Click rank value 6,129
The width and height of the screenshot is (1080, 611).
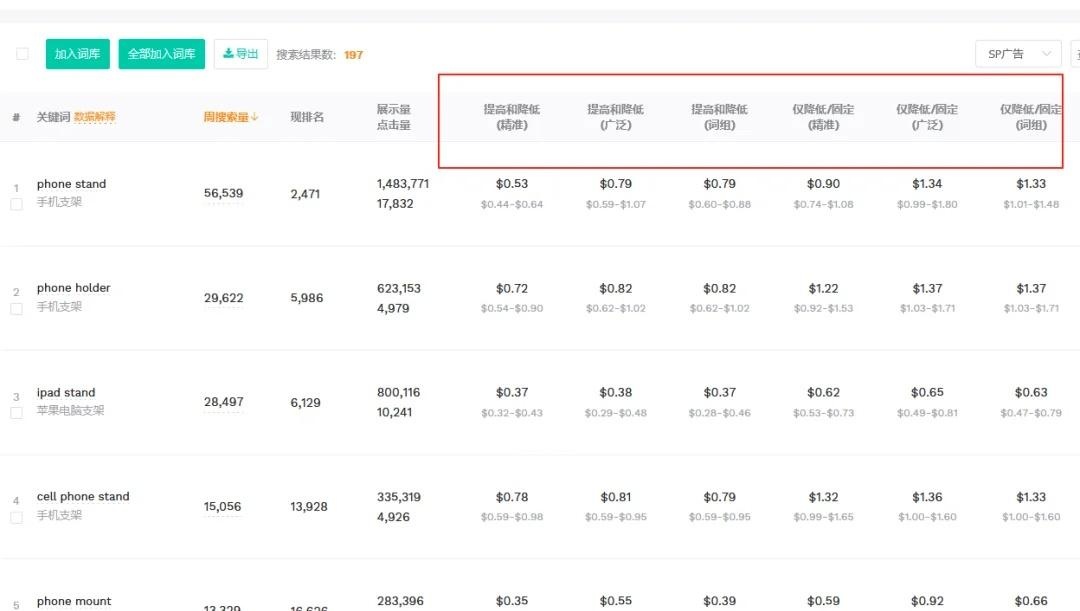tap(305, 403)
